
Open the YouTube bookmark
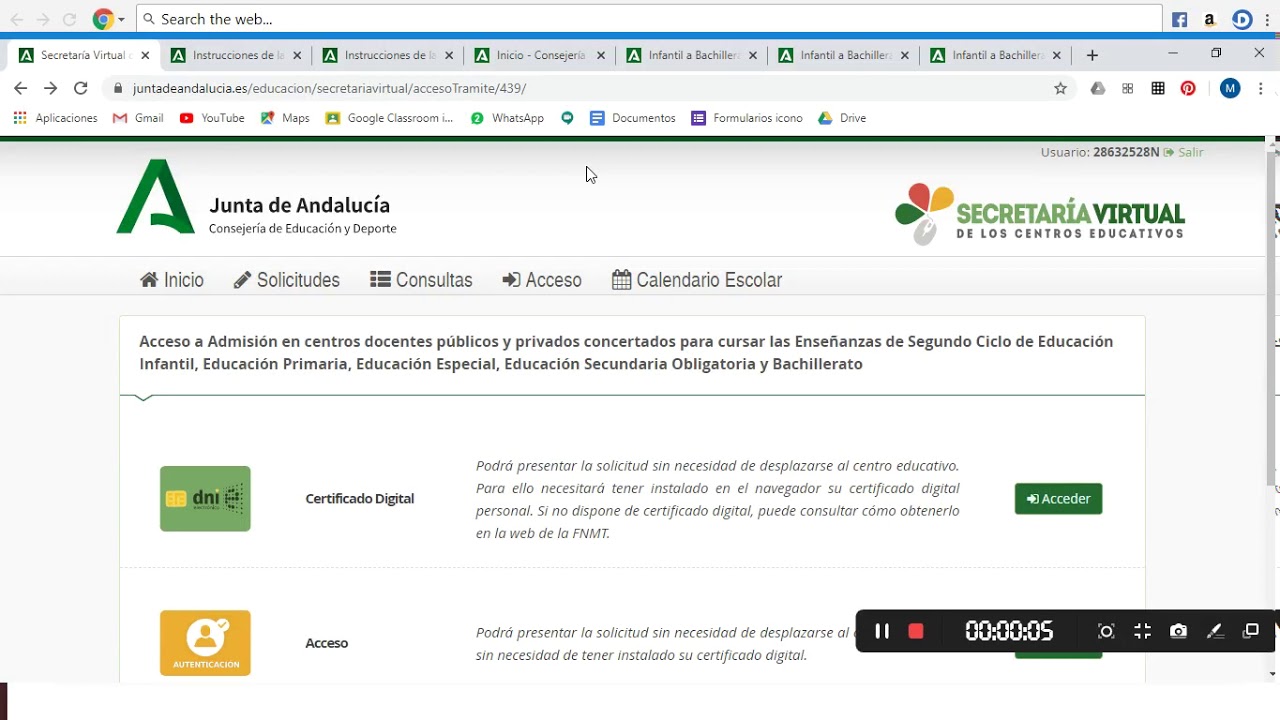212,118
